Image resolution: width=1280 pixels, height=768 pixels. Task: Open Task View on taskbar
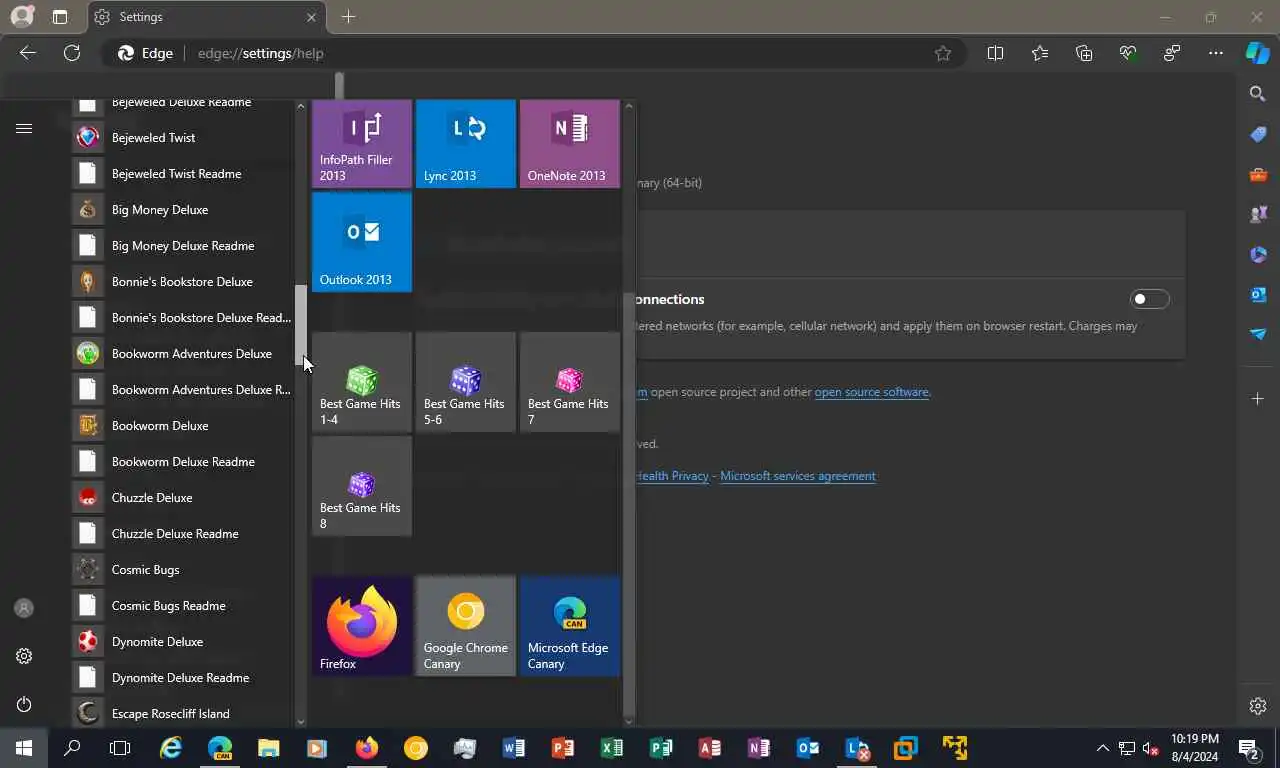pyautogui.click(x=120, y=748)
